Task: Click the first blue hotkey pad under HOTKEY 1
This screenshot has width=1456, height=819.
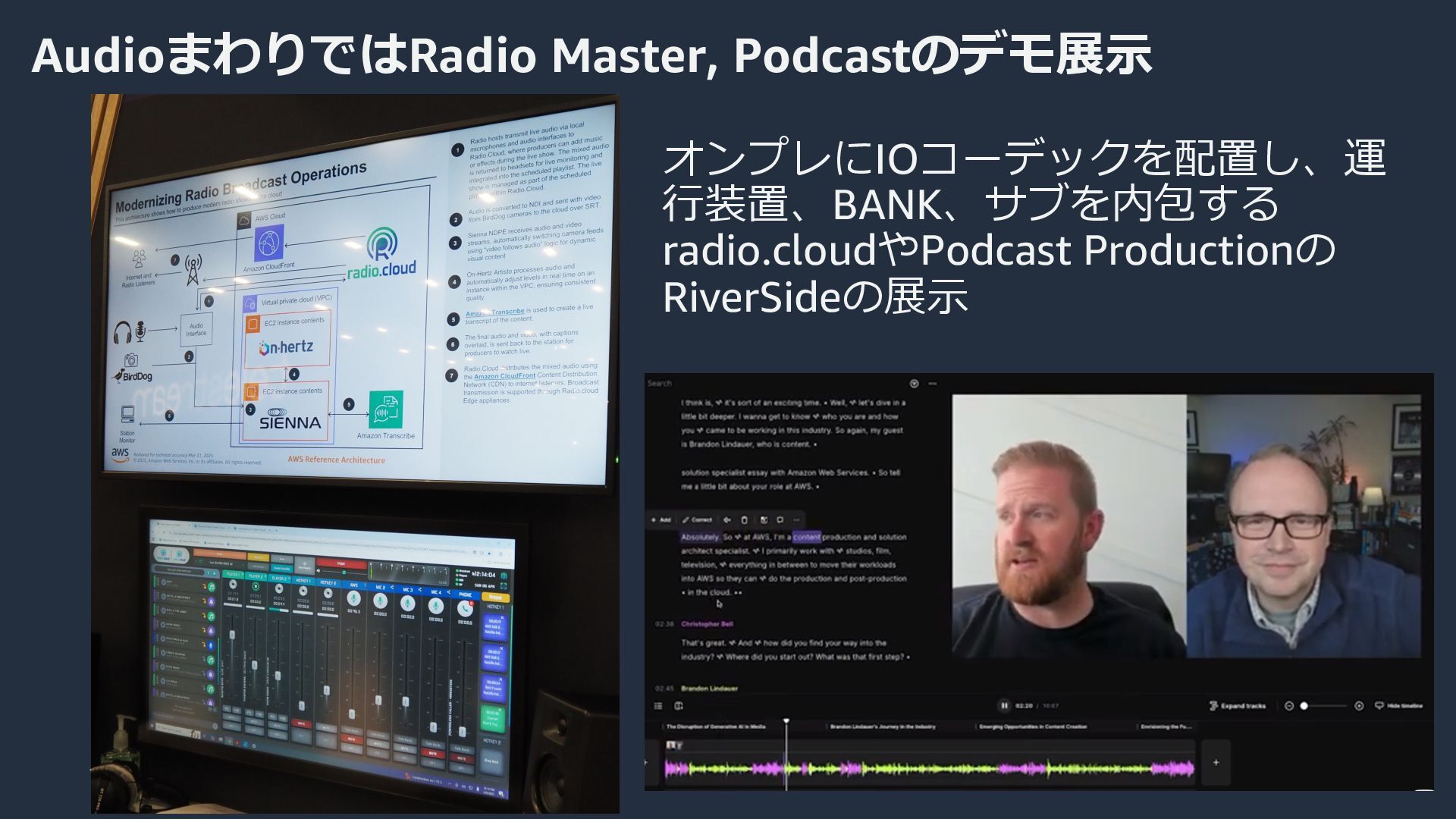Action: (495, 627)
